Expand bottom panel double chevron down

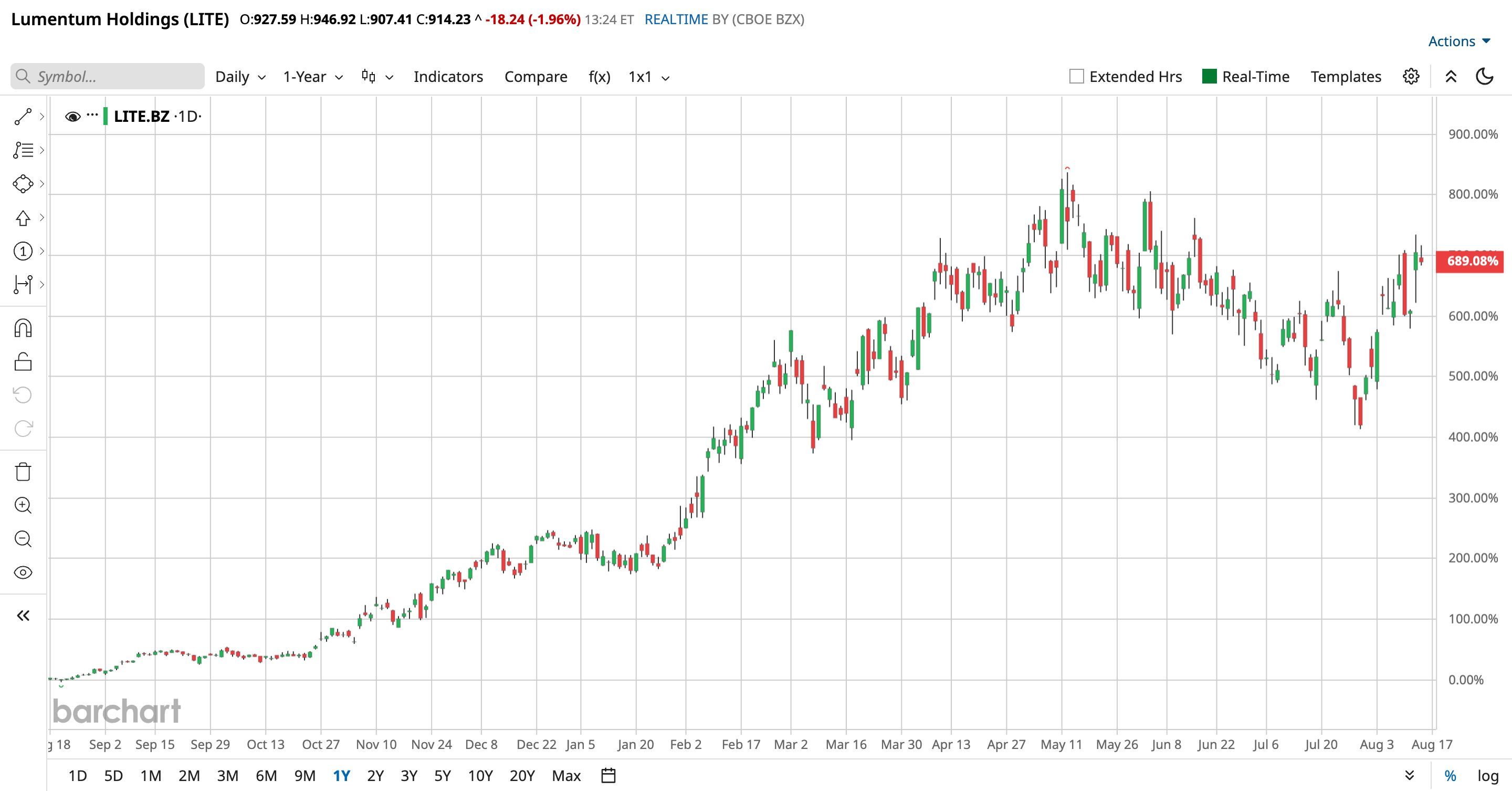pos(1409,776)
